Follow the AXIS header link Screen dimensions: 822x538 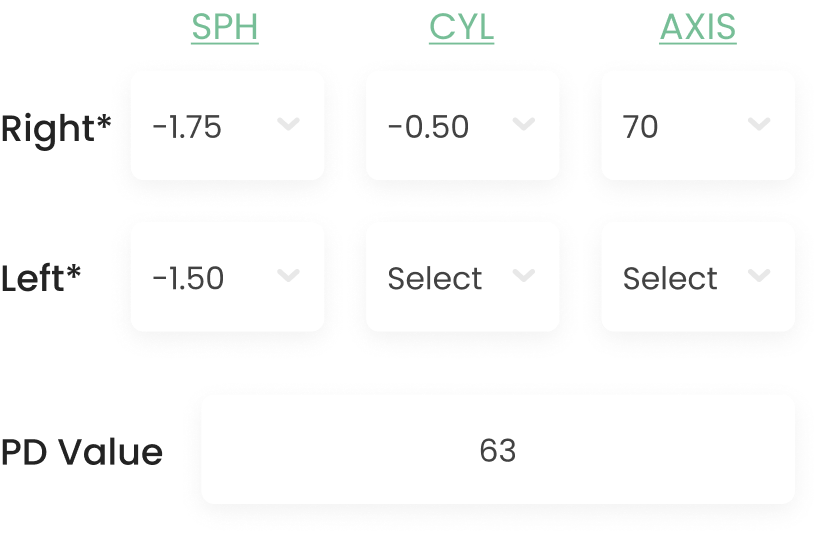point(697,28)
